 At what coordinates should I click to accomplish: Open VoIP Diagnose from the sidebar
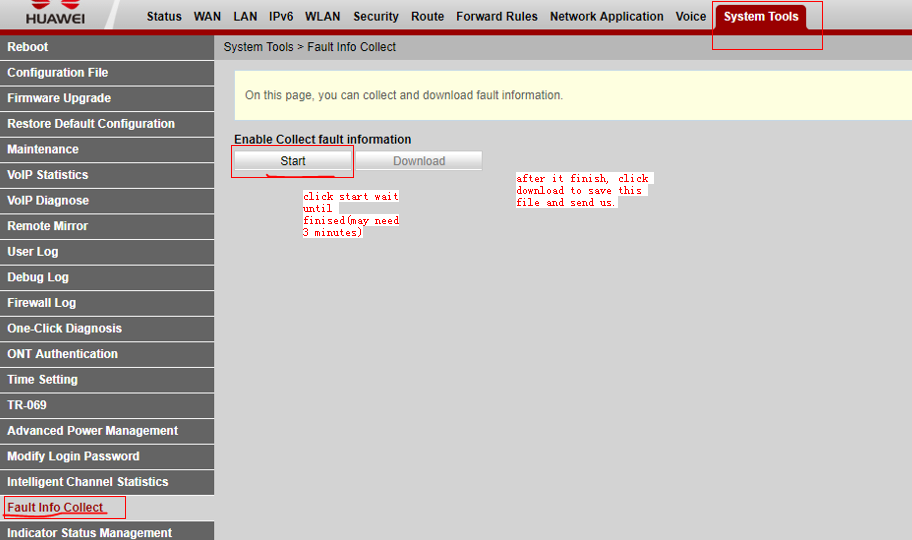tap(48, 201)
